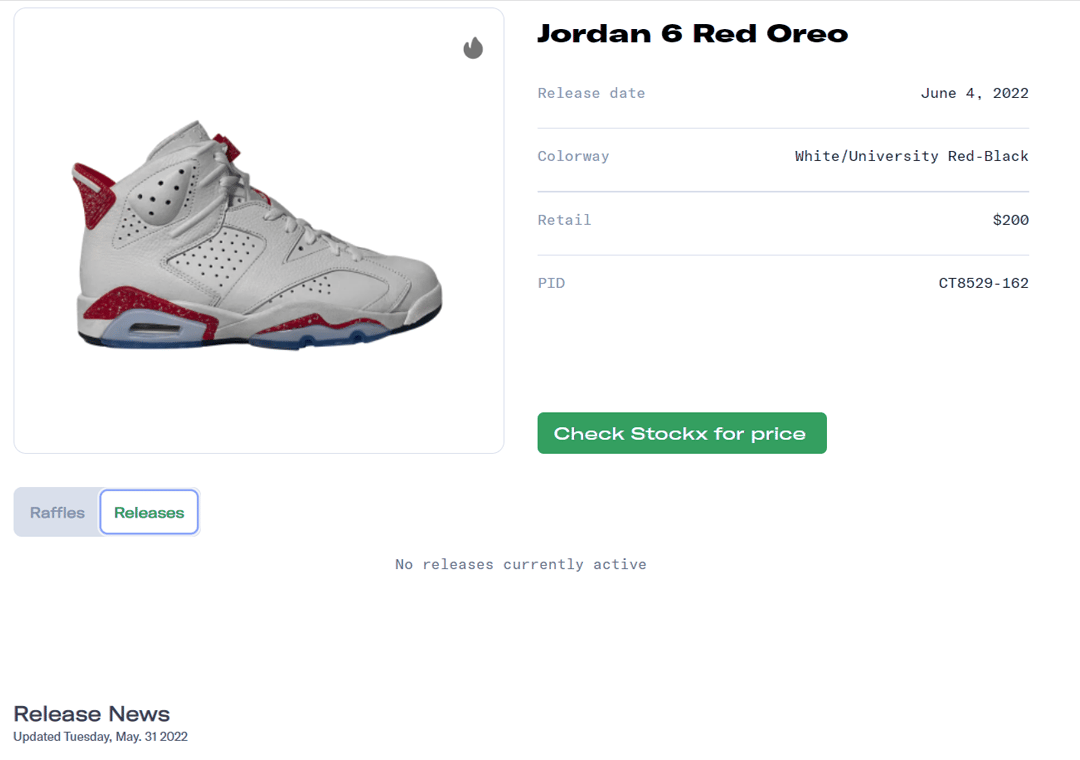Click the Check Stockx for price button
The height and width of the screenshot is (760, 1080).
click(681, 433)
